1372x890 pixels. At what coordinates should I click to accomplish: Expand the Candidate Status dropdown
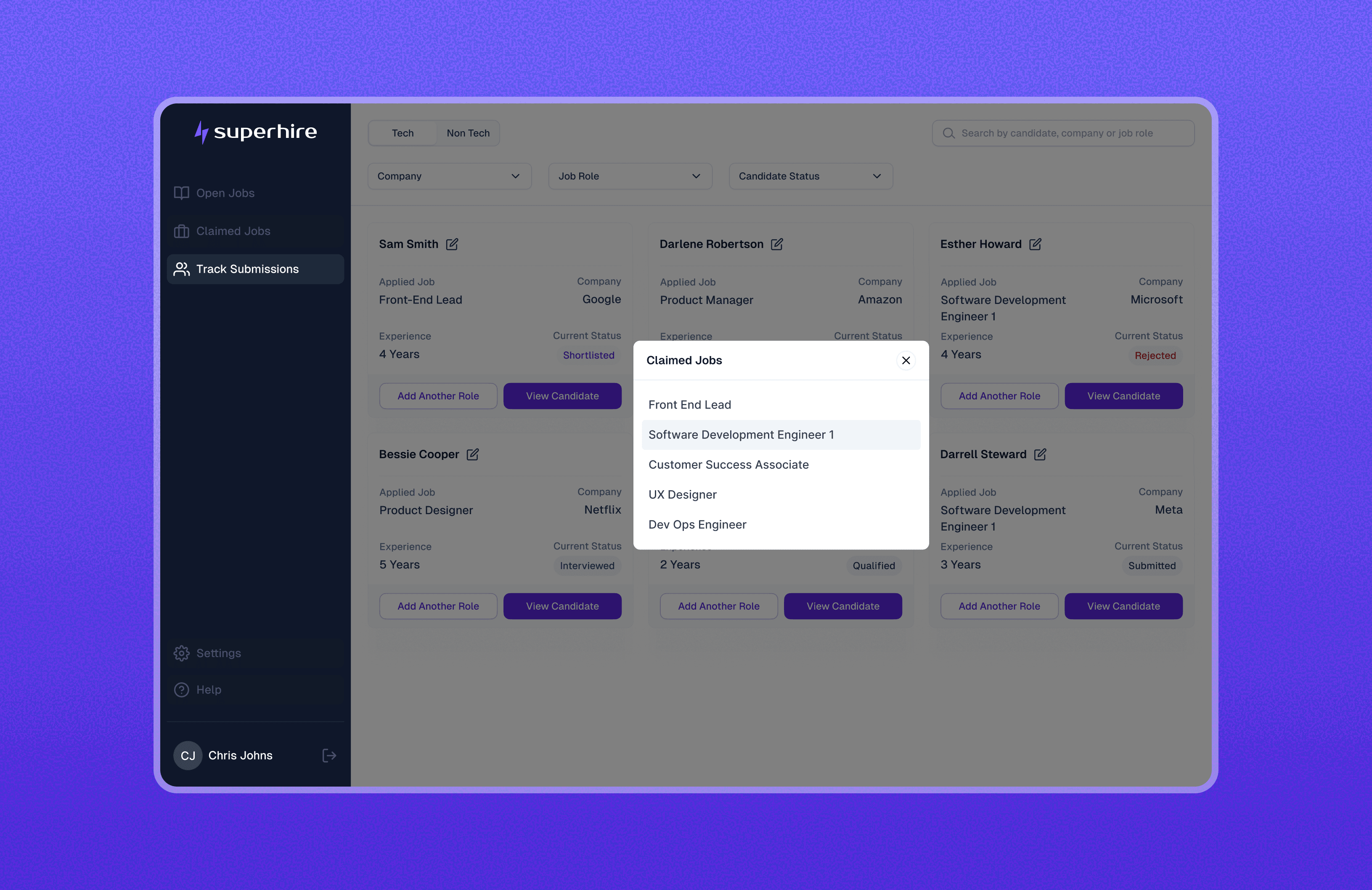point(810,176)
